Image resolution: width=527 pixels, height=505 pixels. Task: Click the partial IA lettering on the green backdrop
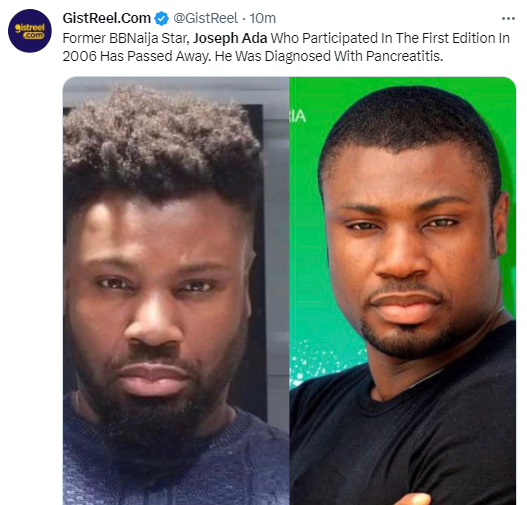297,116
